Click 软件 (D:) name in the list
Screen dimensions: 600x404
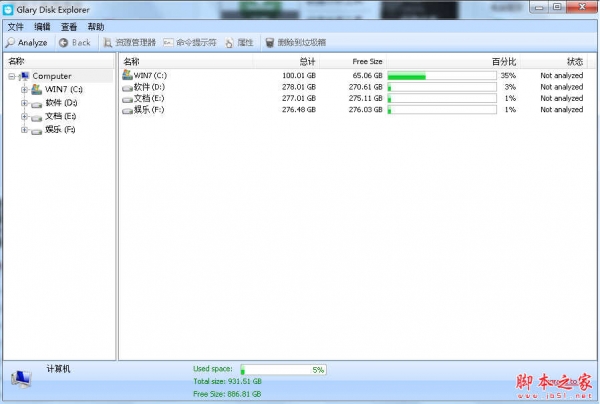click(149, 87)
